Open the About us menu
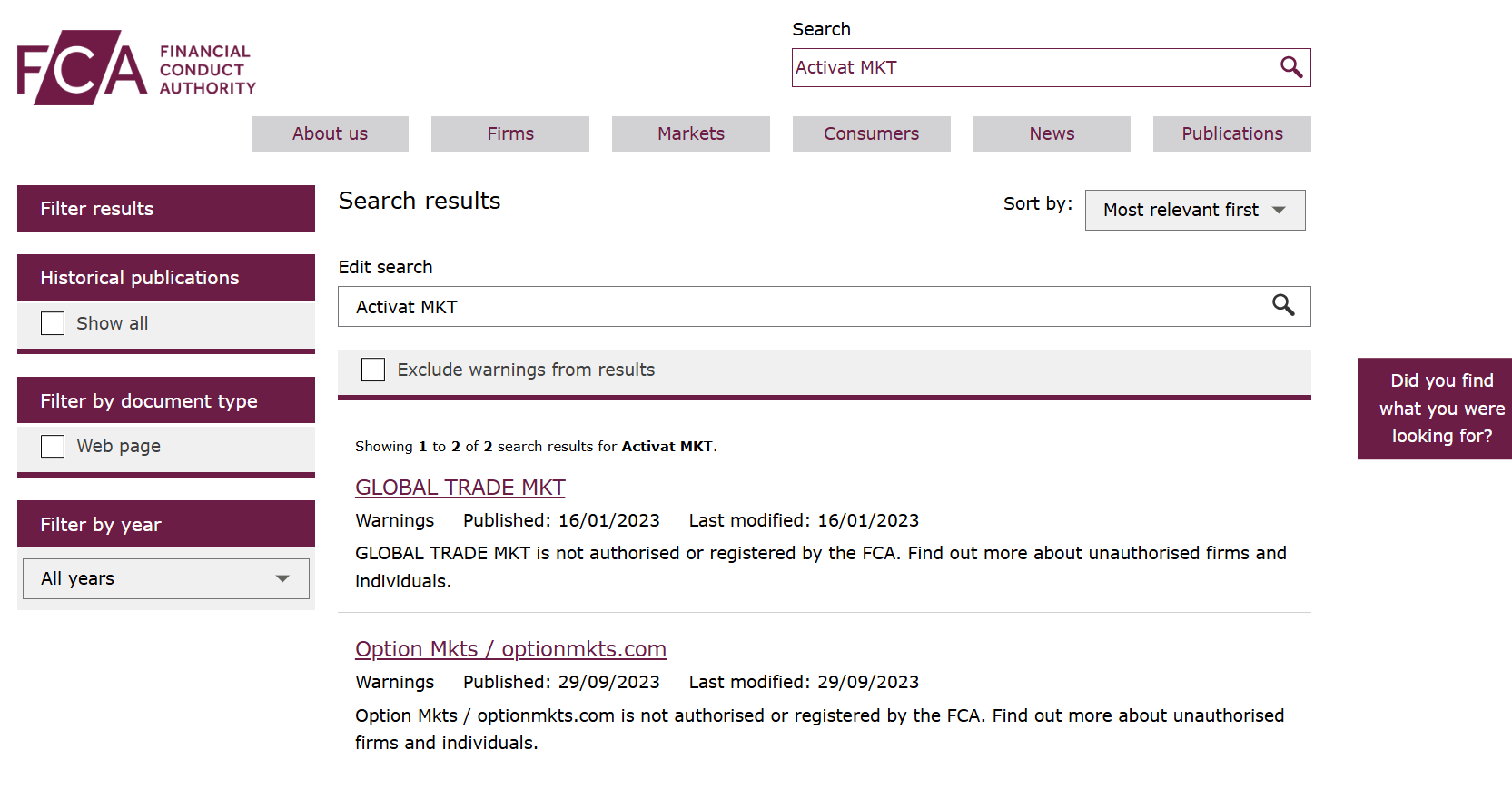Viewport: 1512px width, 789px height. point(330,133)
